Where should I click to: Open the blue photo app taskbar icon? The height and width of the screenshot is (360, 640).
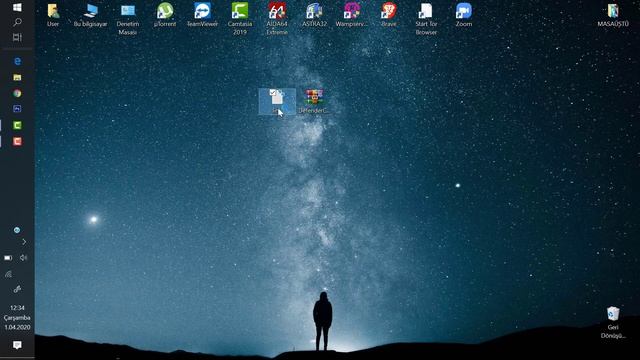(x=17, y=109)
